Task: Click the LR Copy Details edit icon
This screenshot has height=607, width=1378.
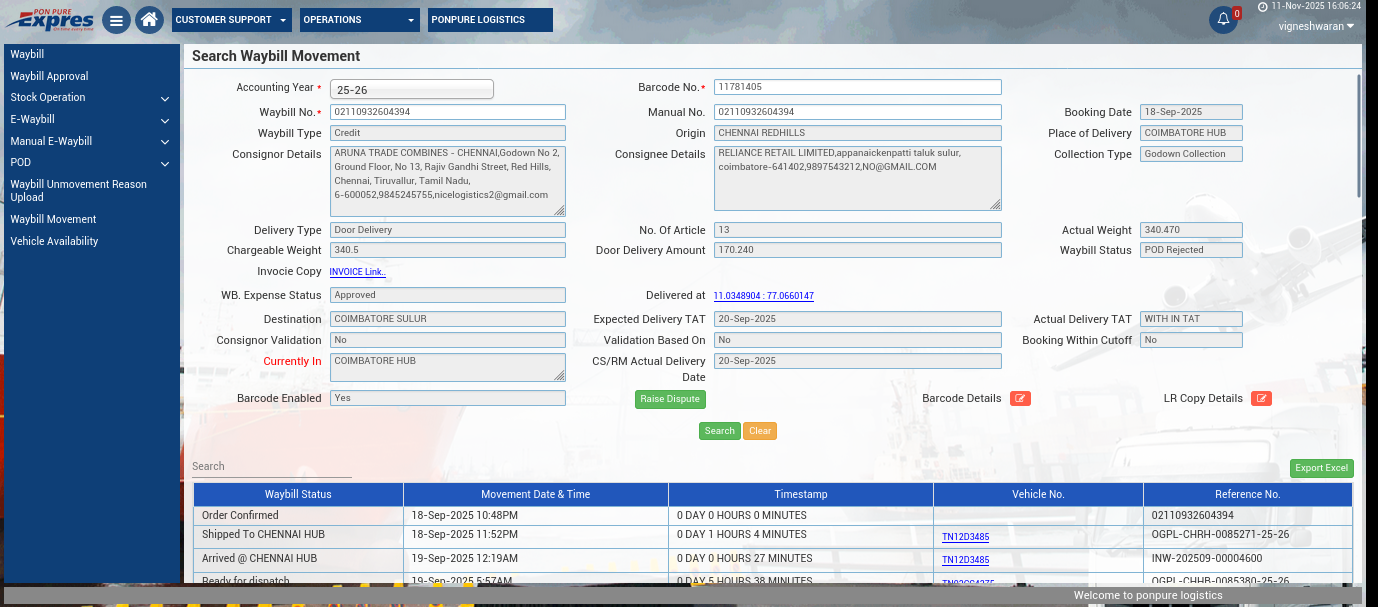Action: 1261,398
